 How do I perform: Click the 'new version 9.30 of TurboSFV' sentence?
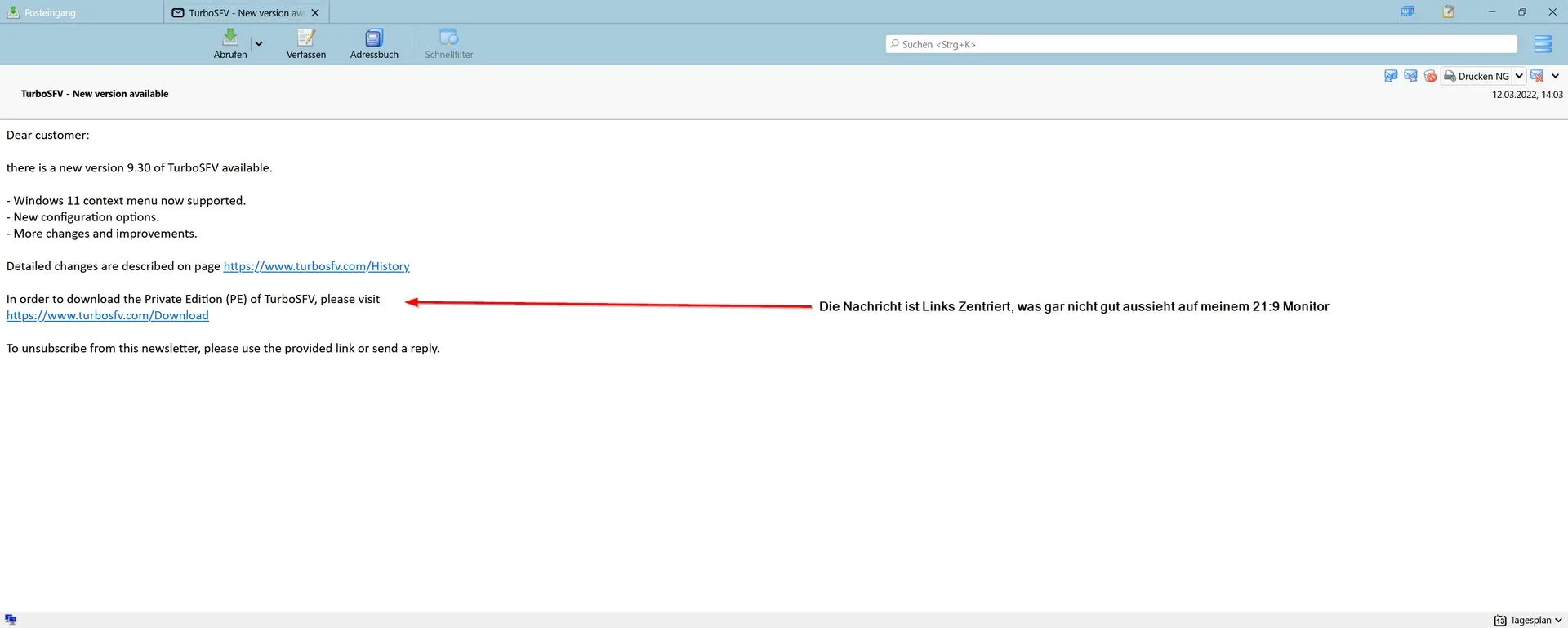tap(140, 167)
